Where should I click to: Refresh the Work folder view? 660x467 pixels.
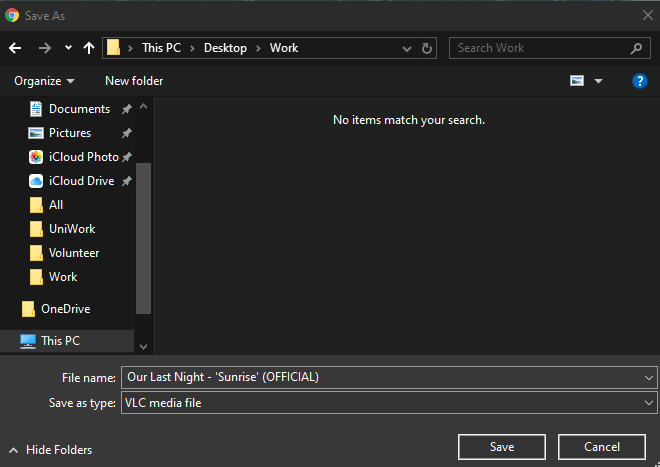427,48
